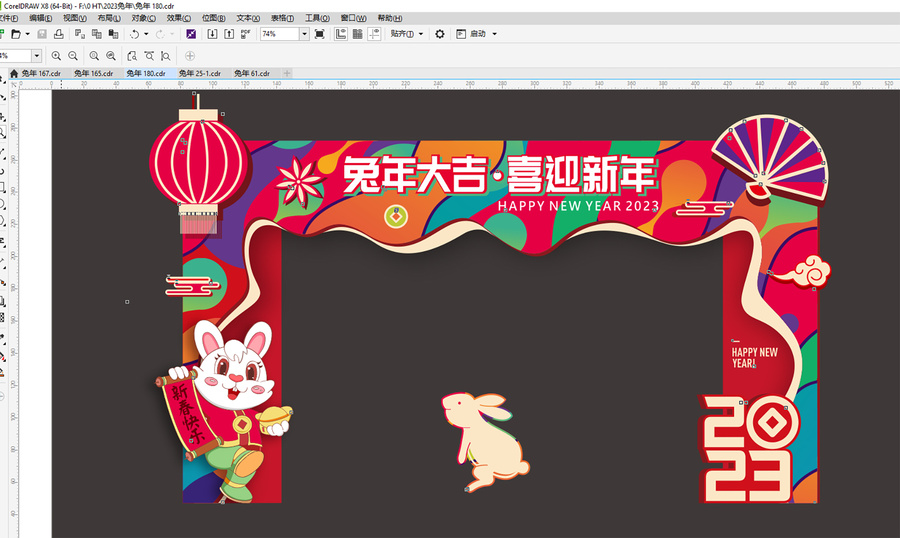This screenshot has width=900, height=538.
Task: Open the 74% zoom level dropdown arrow
Action: click(304, 34)
